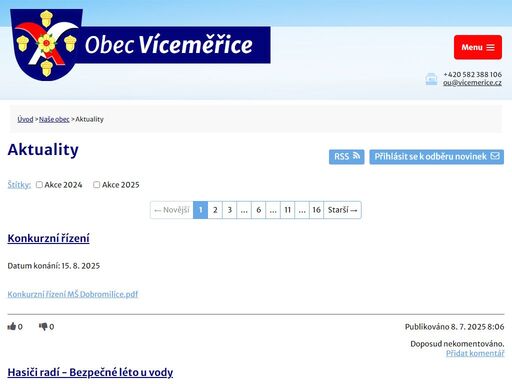512x384 pixels.
Task: Open the RSS feed button
Action: pos(347,157)
